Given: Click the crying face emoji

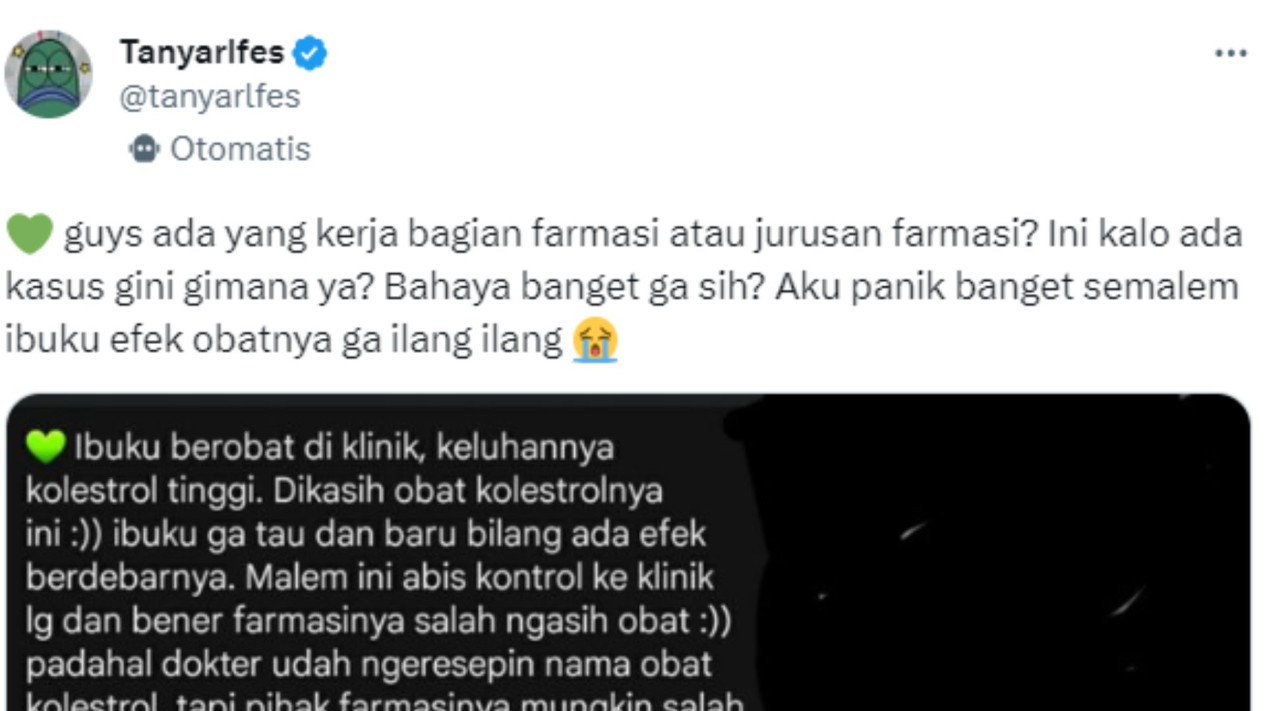Looking at the screenshot, I should click(595, 341).
